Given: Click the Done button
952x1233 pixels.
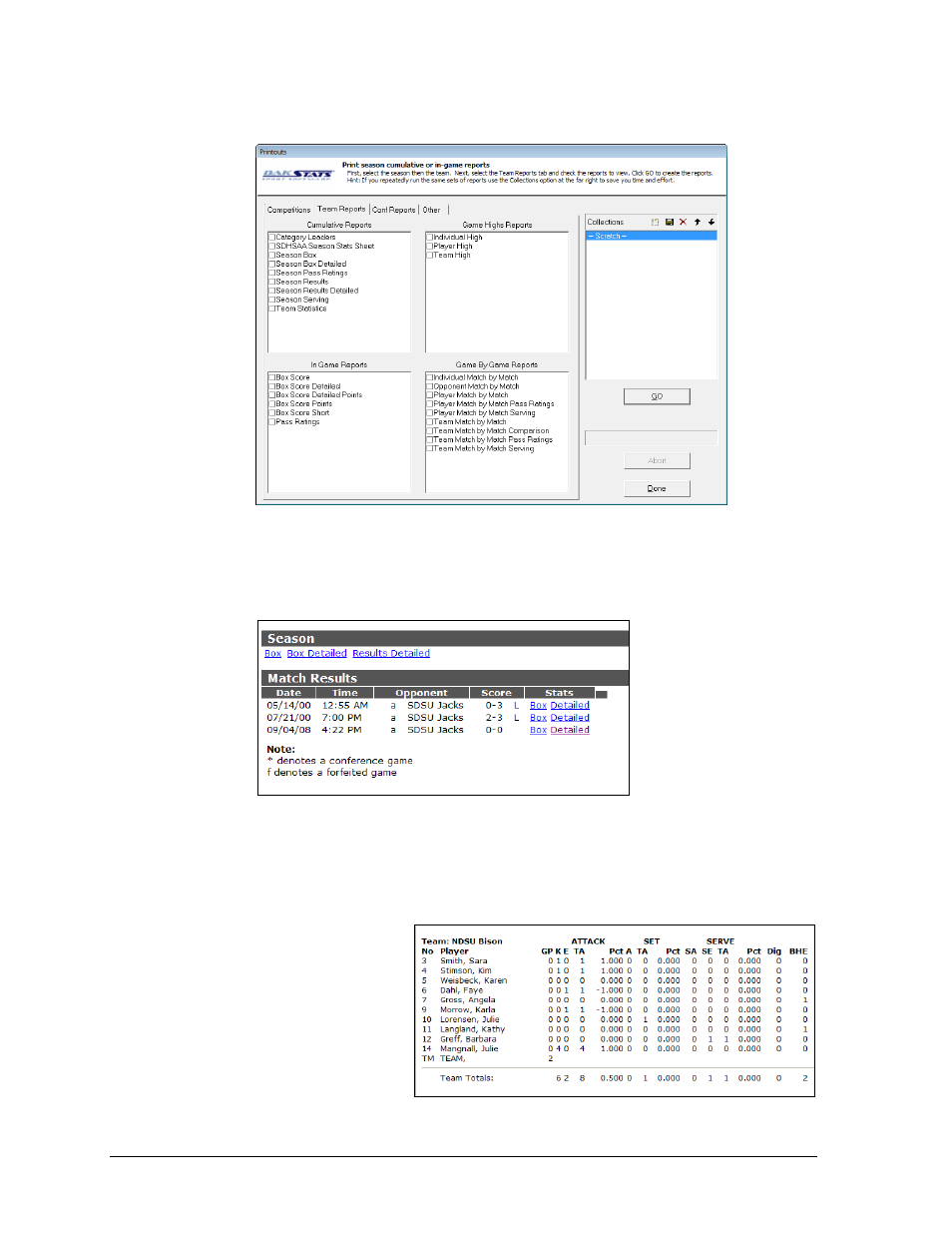Looking at the screenshot, I should tap(657, 488).
